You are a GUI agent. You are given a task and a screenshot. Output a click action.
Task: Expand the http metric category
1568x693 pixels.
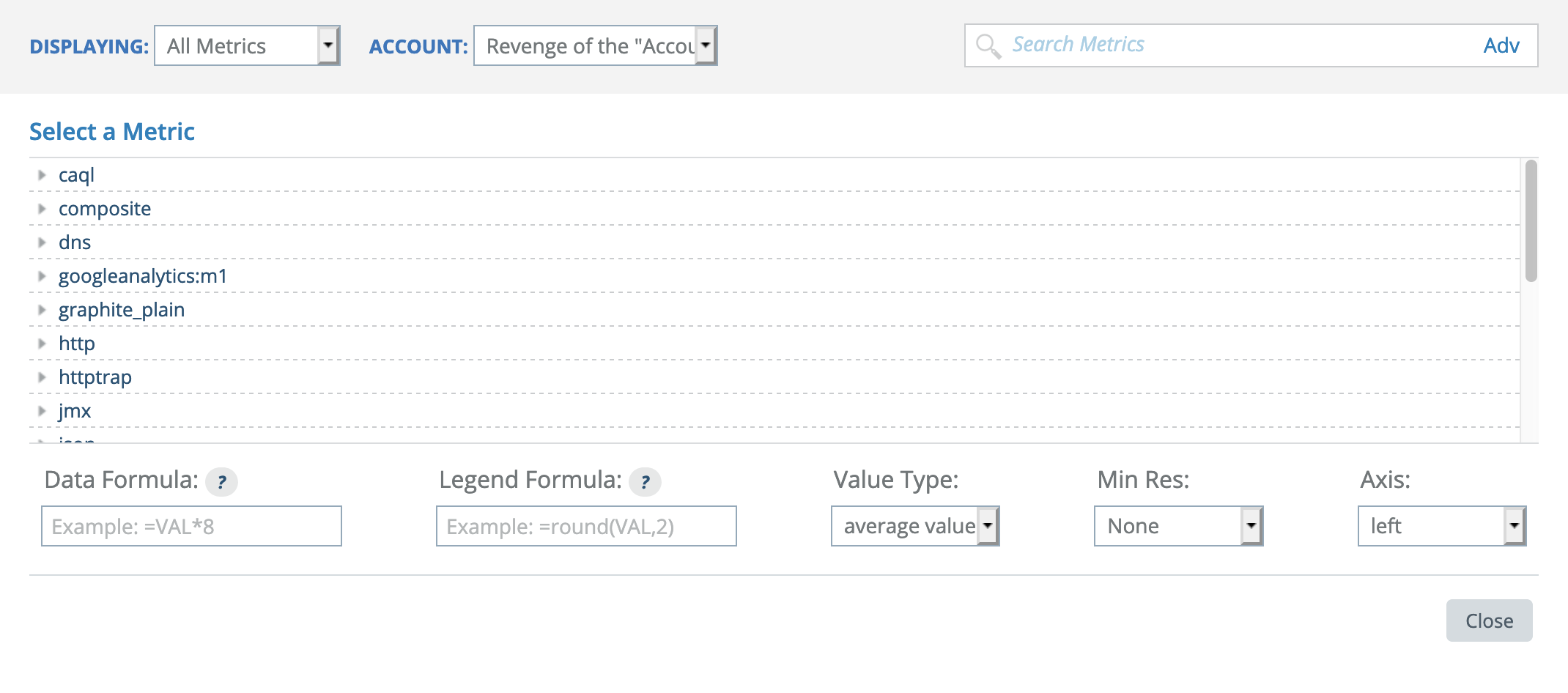[42, 344]
